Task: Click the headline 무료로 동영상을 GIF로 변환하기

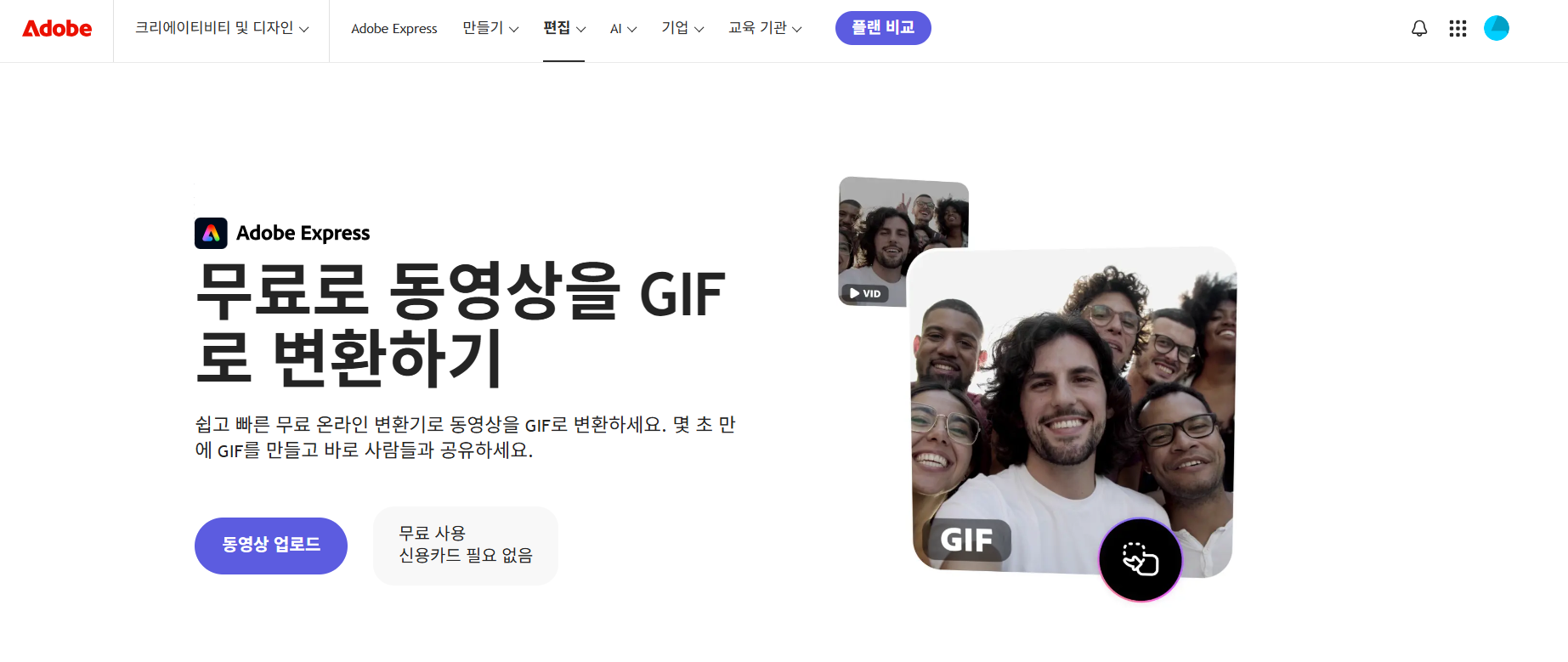Action: point(460,324)
